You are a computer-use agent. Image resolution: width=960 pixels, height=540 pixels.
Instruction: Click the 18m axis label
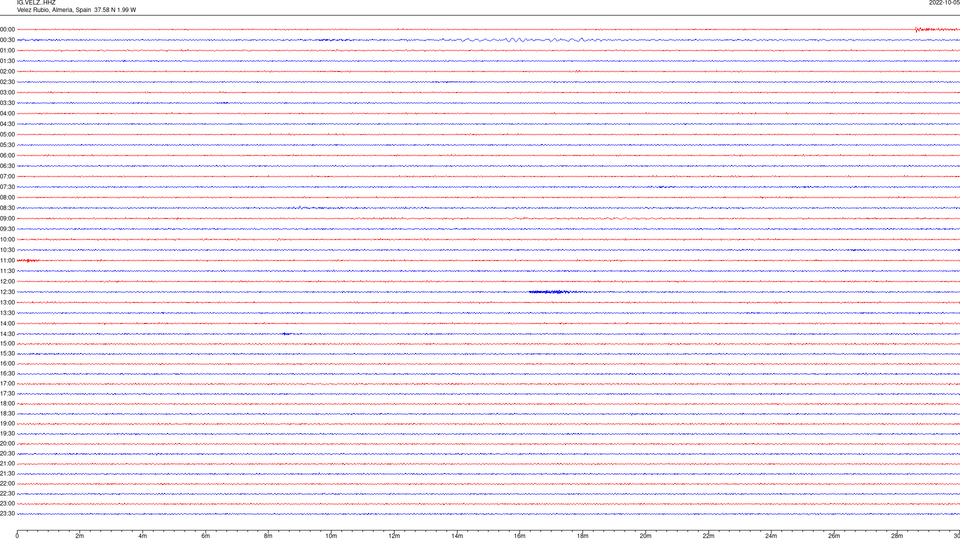[x=583, y=536]
